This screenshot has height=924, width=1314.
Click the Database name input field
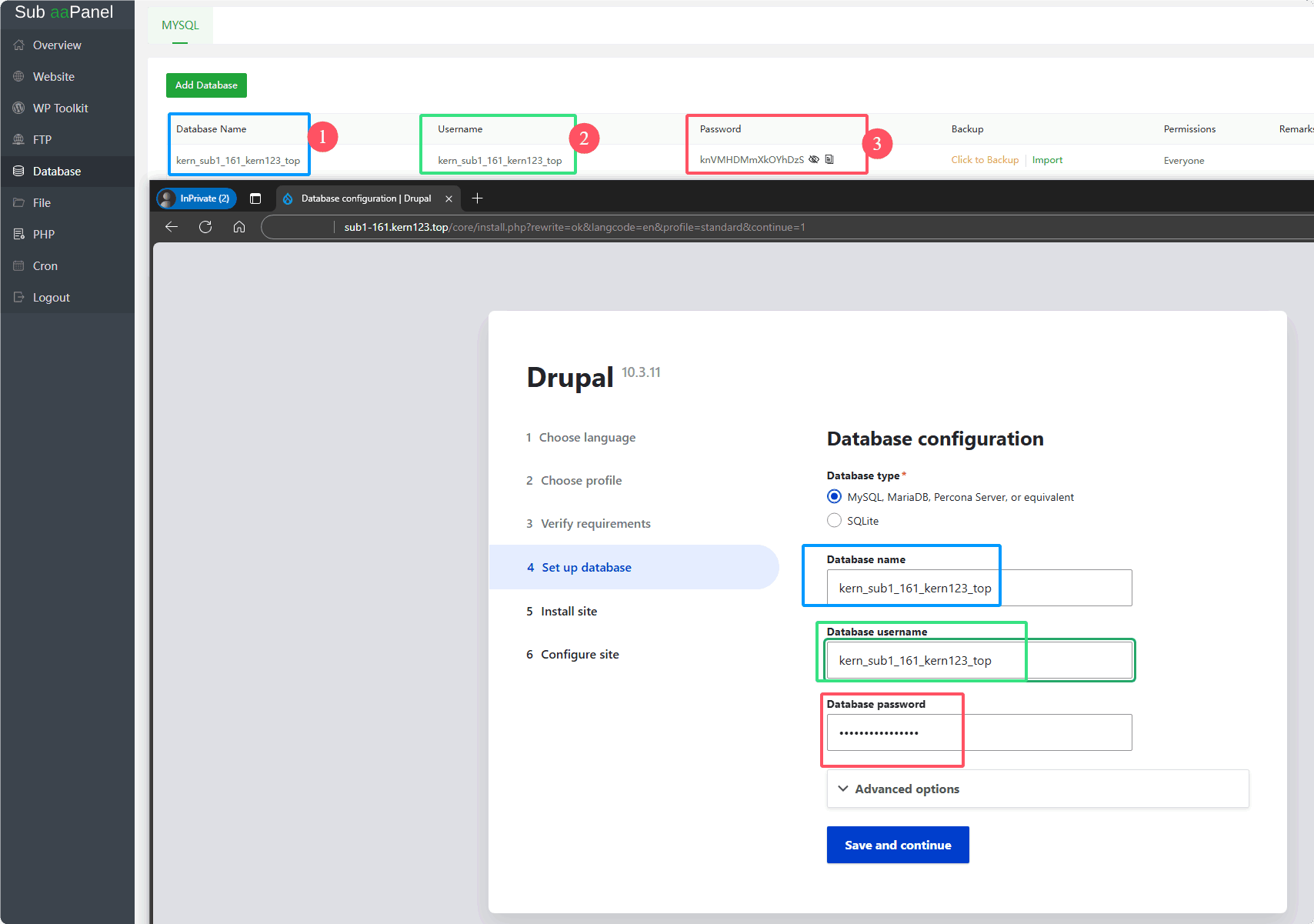click(x=979, y=588)
